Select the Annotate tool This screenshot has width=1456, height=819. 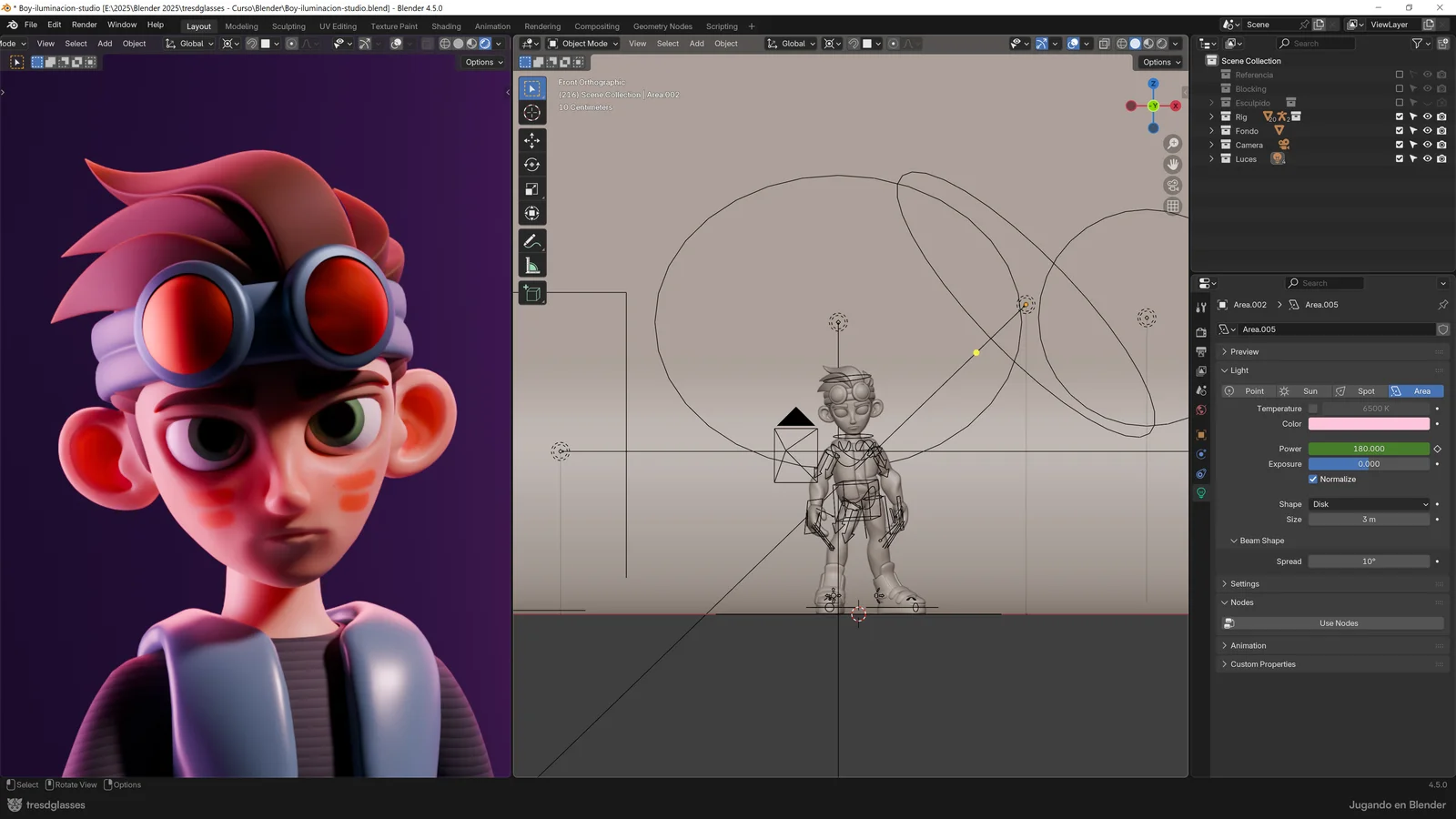(531, 242)
